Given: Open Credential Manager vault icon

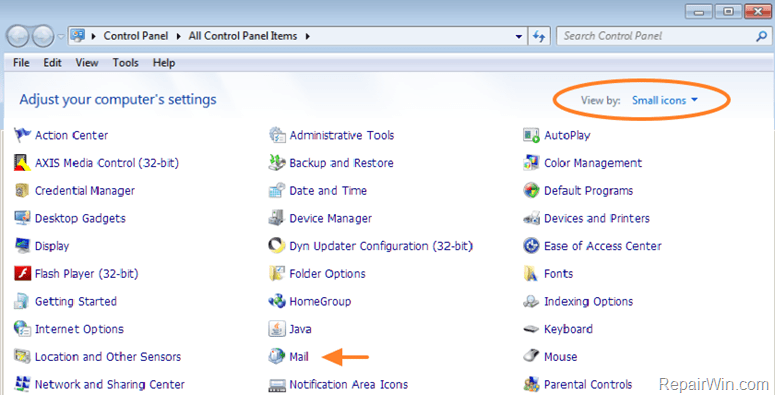Looking at the screenshot, I should pyautogui.click(x=22, y=190).
